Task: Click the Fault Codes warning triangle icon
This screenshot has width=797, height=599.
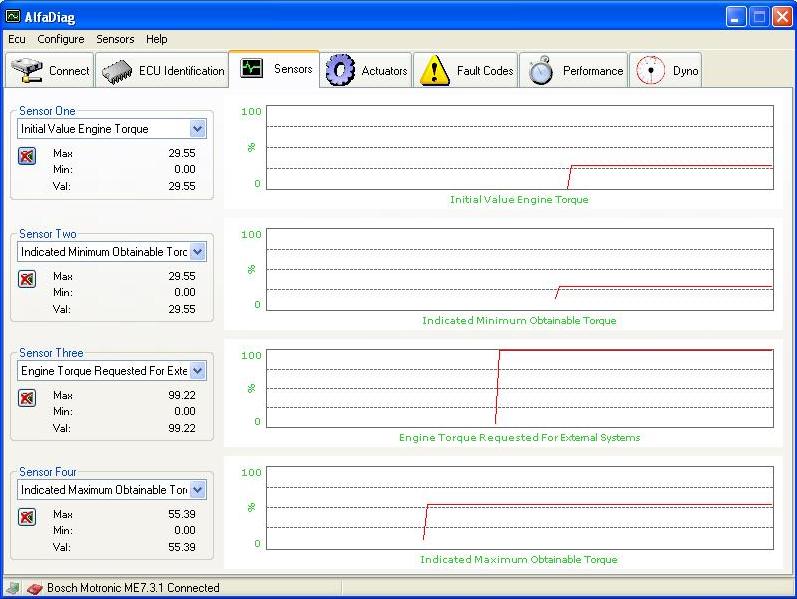Action: (x=434, y=70)
